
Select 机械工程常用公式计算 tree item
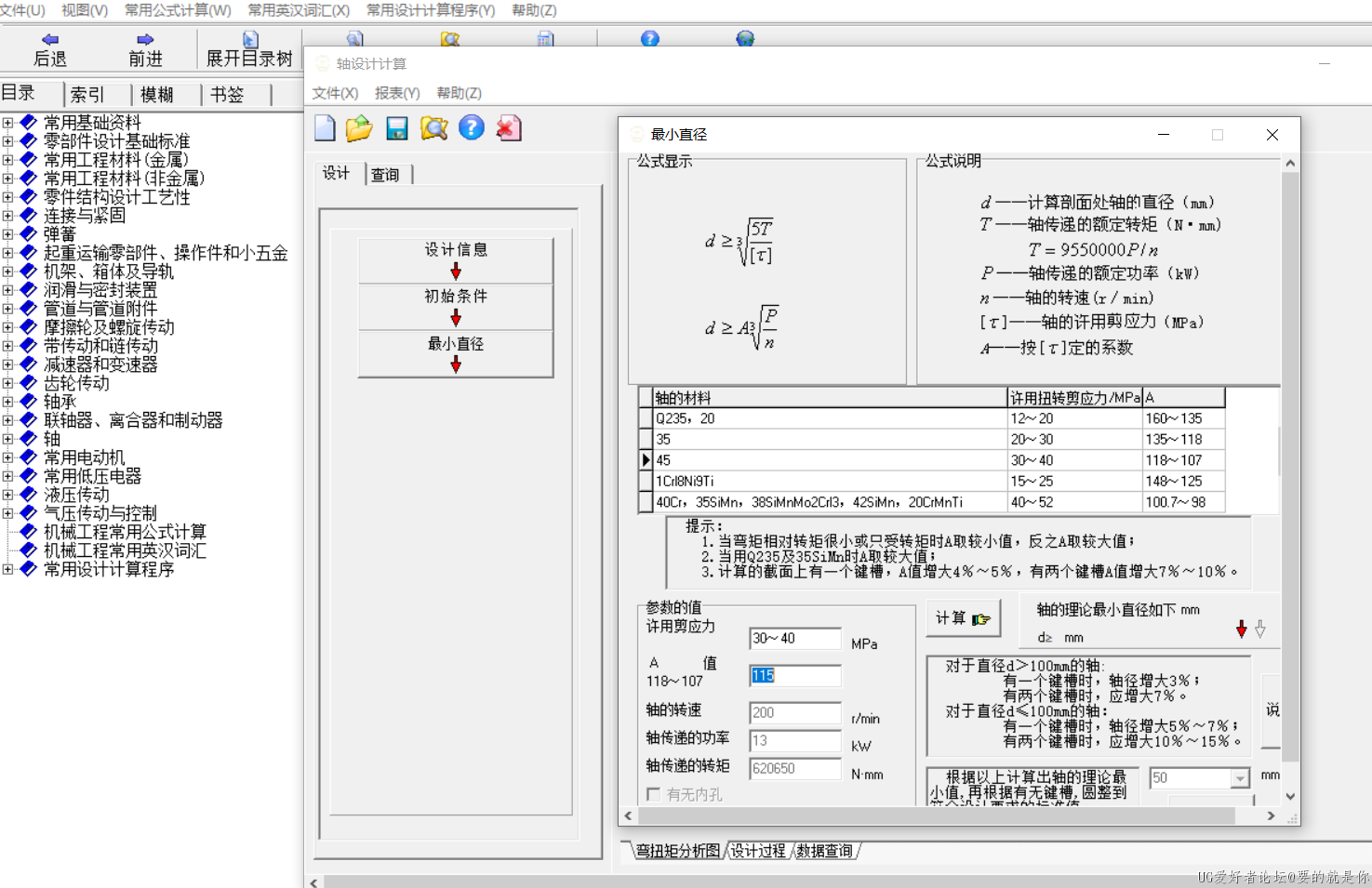pos(125,532)
